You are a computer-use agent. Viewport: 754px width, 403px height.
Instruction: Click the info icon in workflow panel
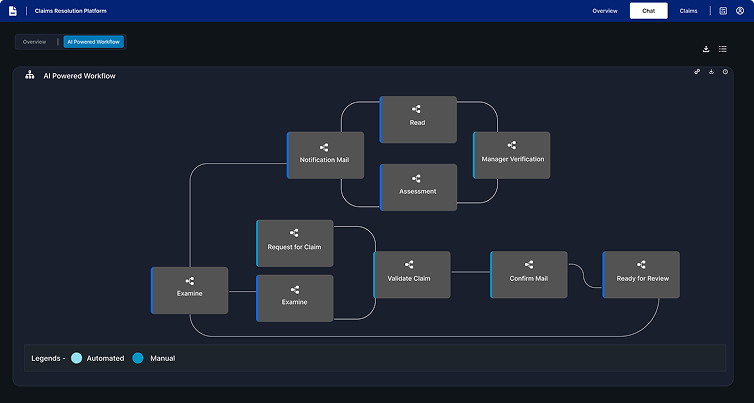coord(725,72)
